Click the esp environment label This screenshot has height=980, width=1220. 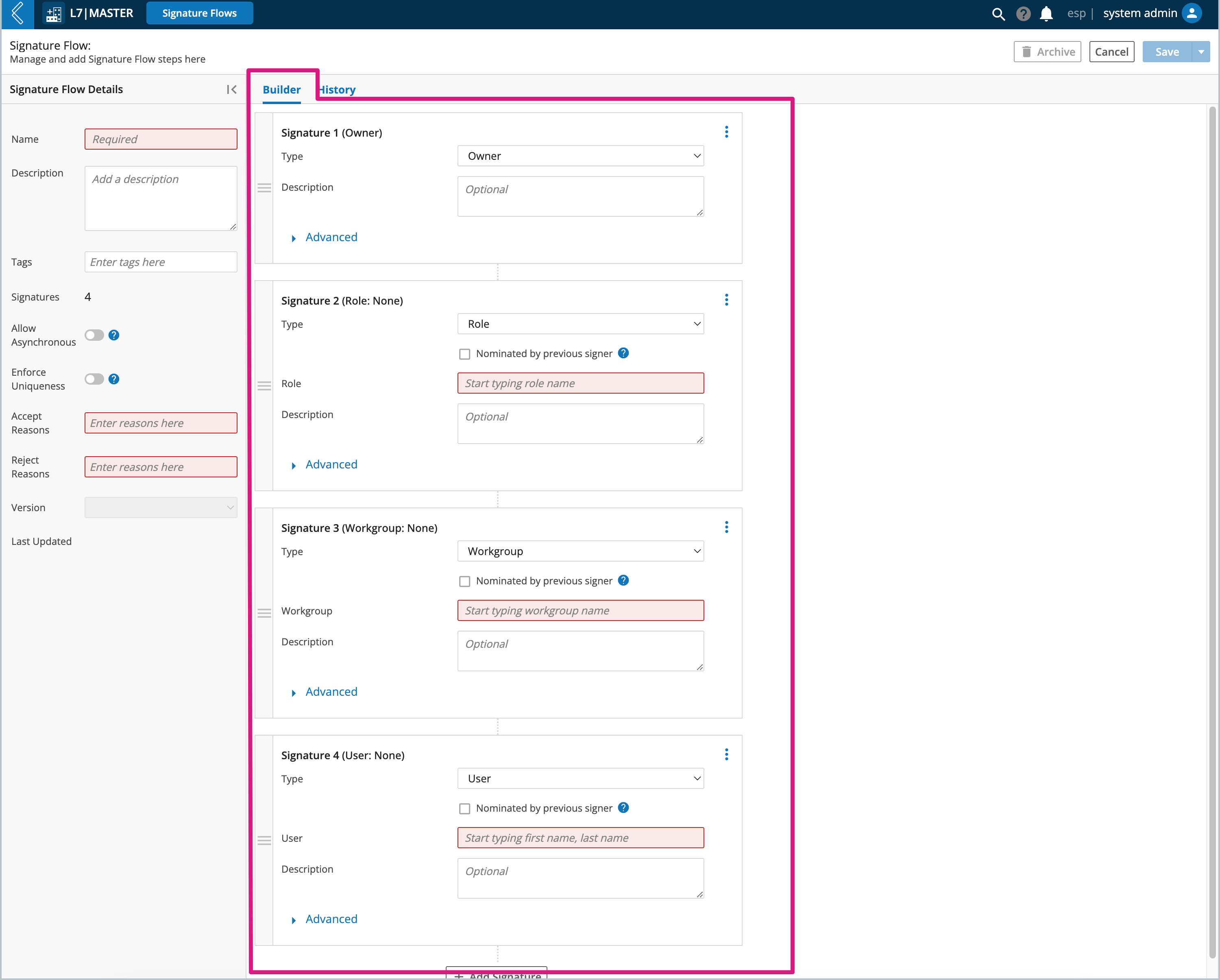[1076, 13]
